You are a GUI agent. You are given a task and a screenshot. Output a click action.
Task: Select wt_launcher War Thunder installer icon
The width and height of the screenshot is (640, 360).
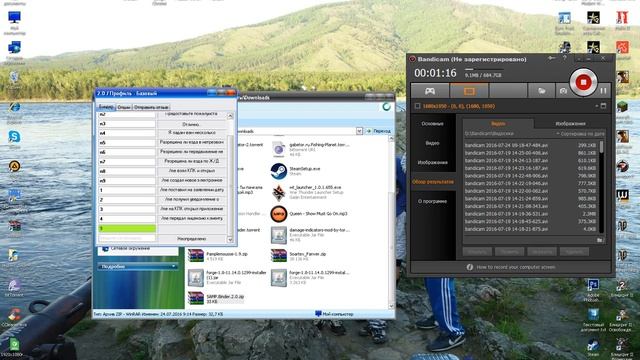click(x=279, y=192)
